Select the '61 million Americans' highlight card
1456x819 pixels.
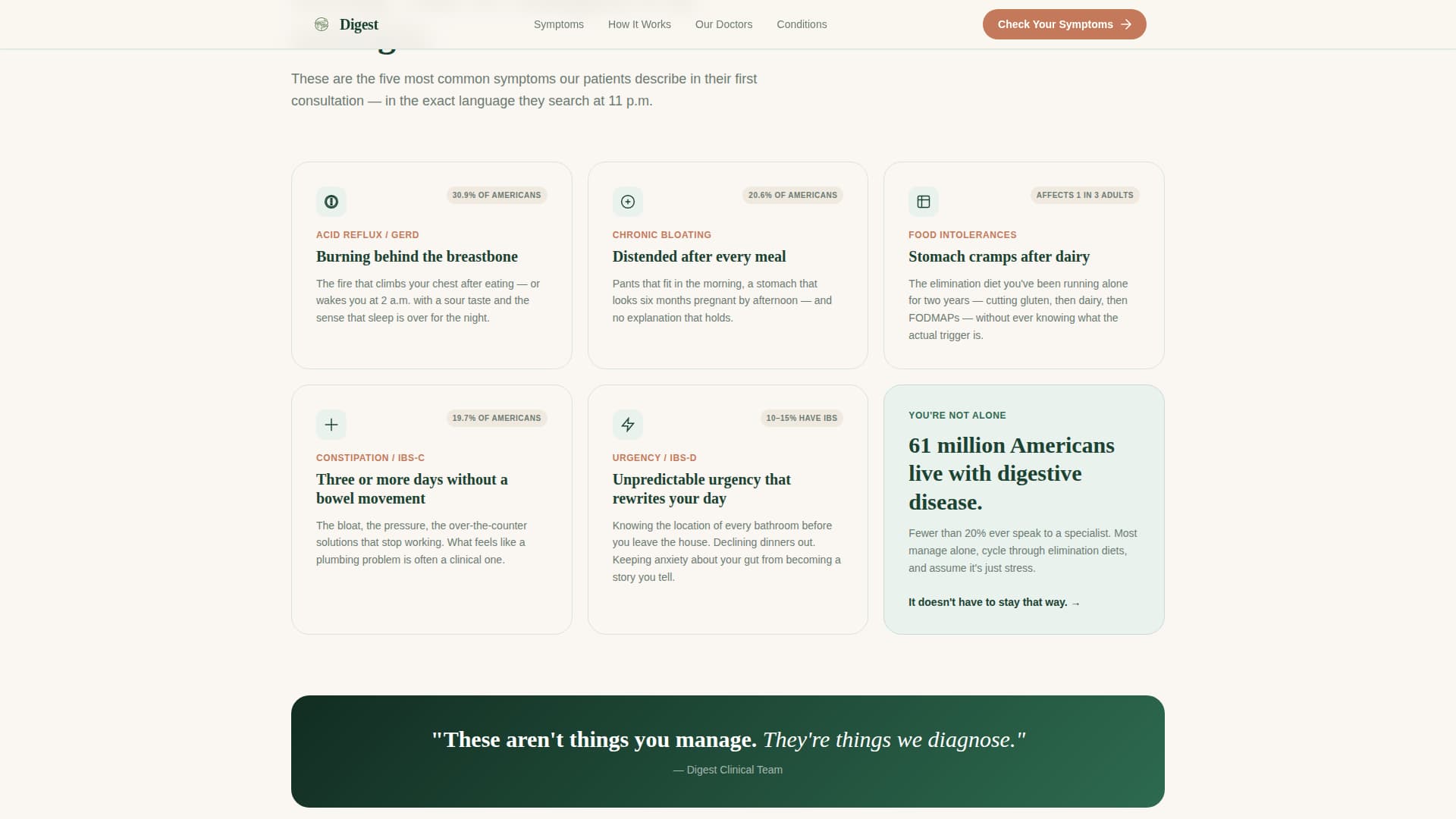click(1023, 509)
